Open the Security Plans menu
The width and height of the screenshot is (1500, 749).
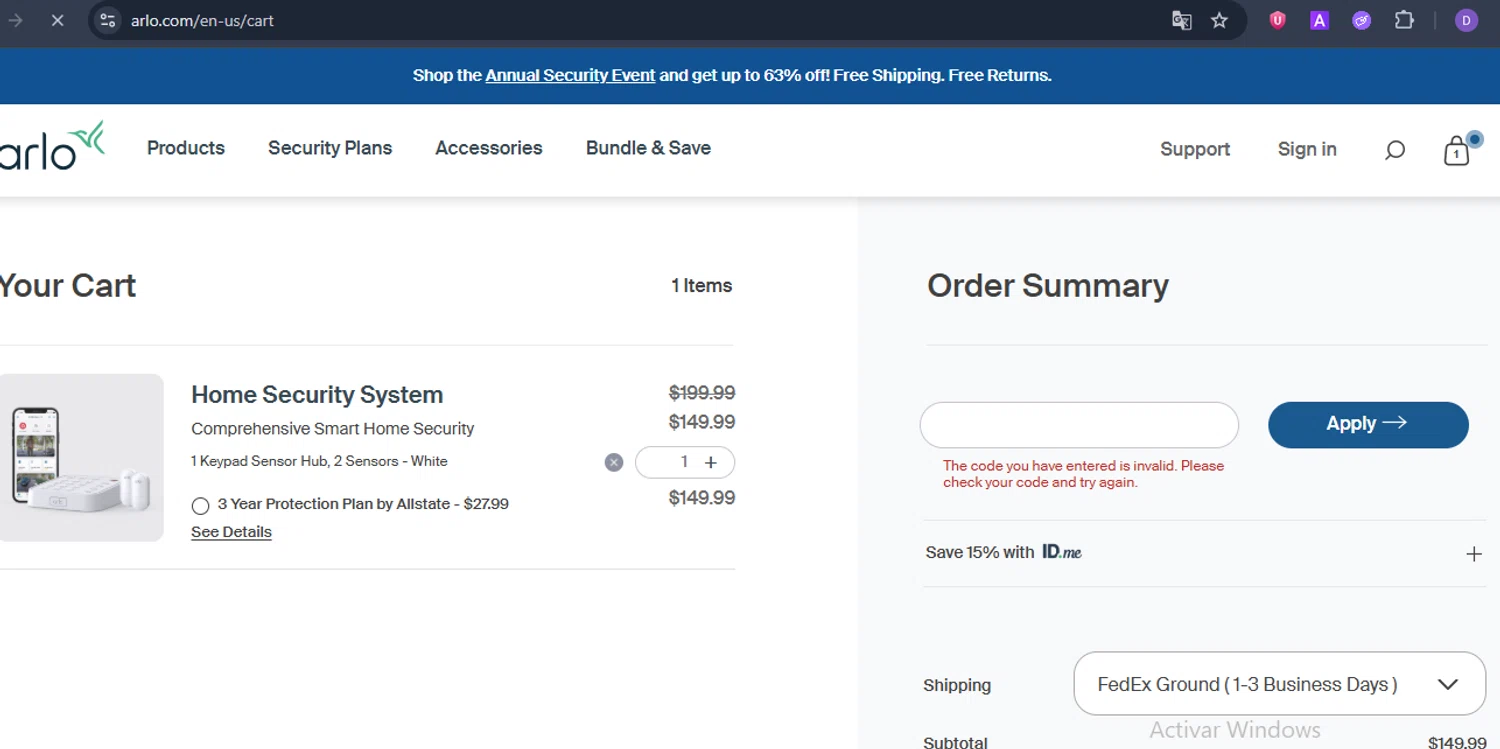(330, 148)
